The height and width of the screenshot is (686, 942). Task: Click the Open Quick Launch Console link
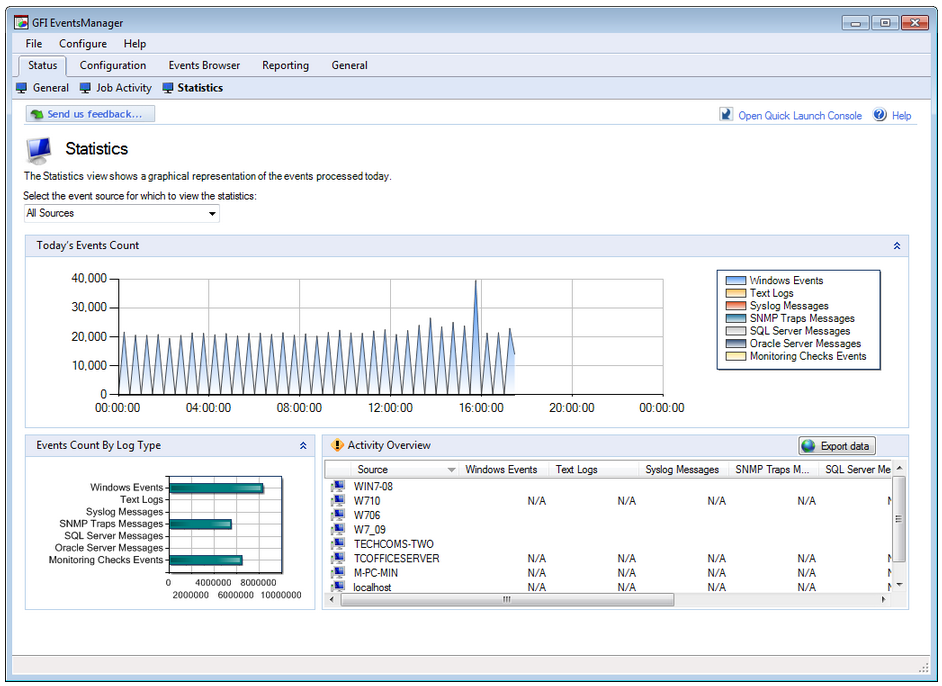point(800,116)
